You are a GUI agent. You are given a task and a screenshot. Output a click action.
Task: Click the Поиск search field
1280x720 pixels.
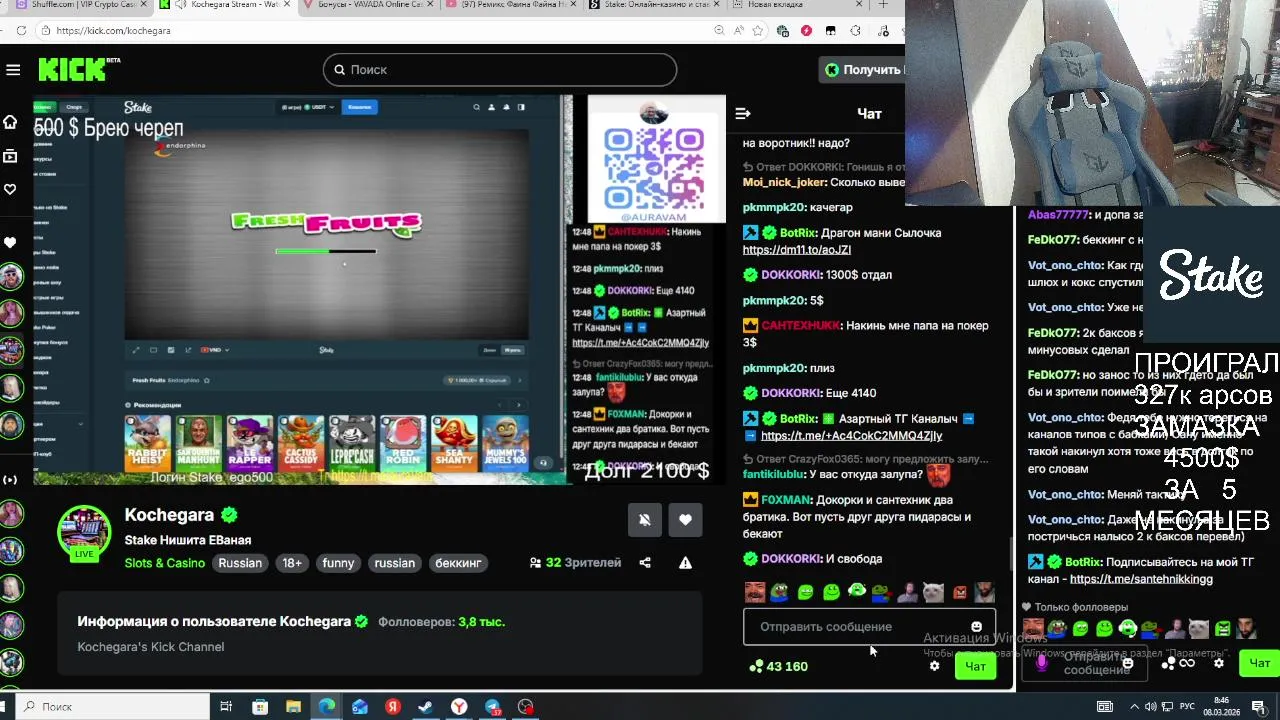(500, 70)
